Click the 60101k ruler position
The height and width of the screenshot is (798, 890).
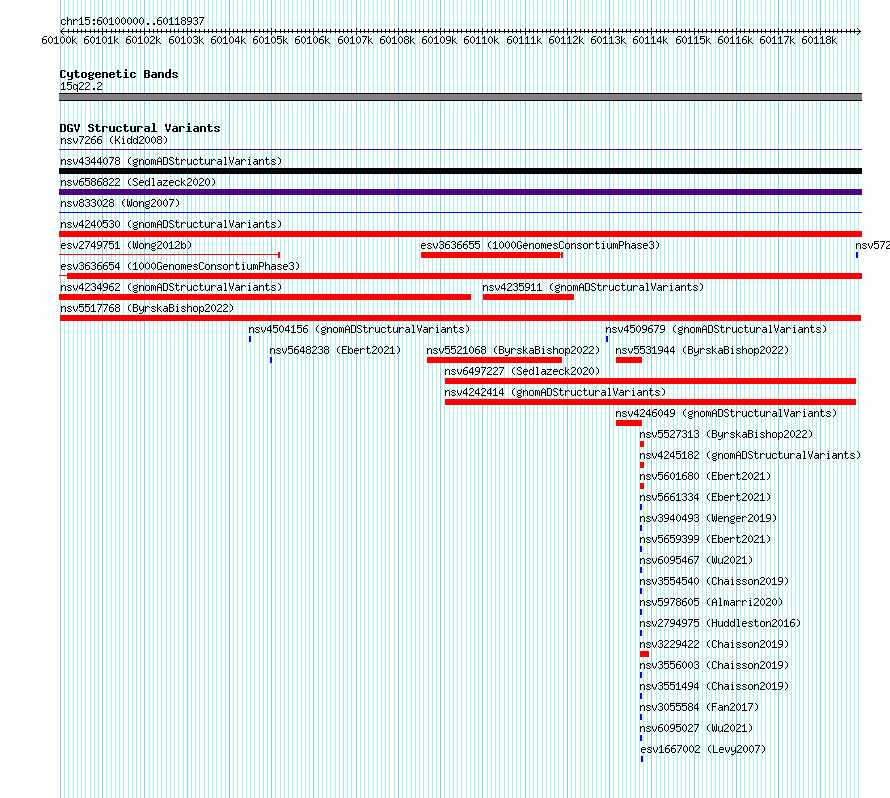[x=101, y=40]
